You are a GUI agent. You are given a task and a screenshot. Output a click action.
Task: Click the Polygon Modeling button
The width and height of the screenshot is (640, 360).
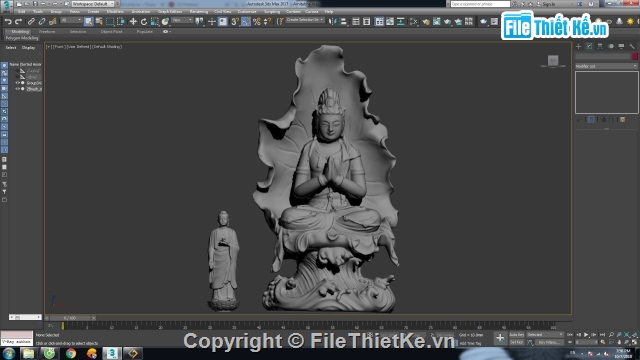point(22,38)
